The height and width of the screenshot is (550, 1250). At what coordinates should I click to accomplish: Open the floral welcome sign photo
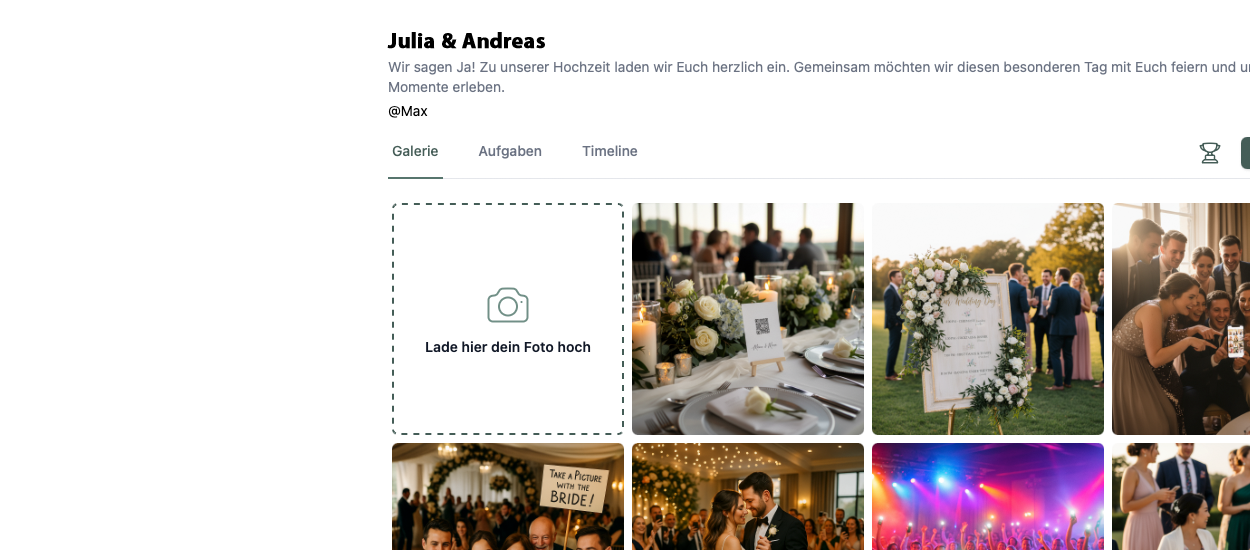point(988,319)
